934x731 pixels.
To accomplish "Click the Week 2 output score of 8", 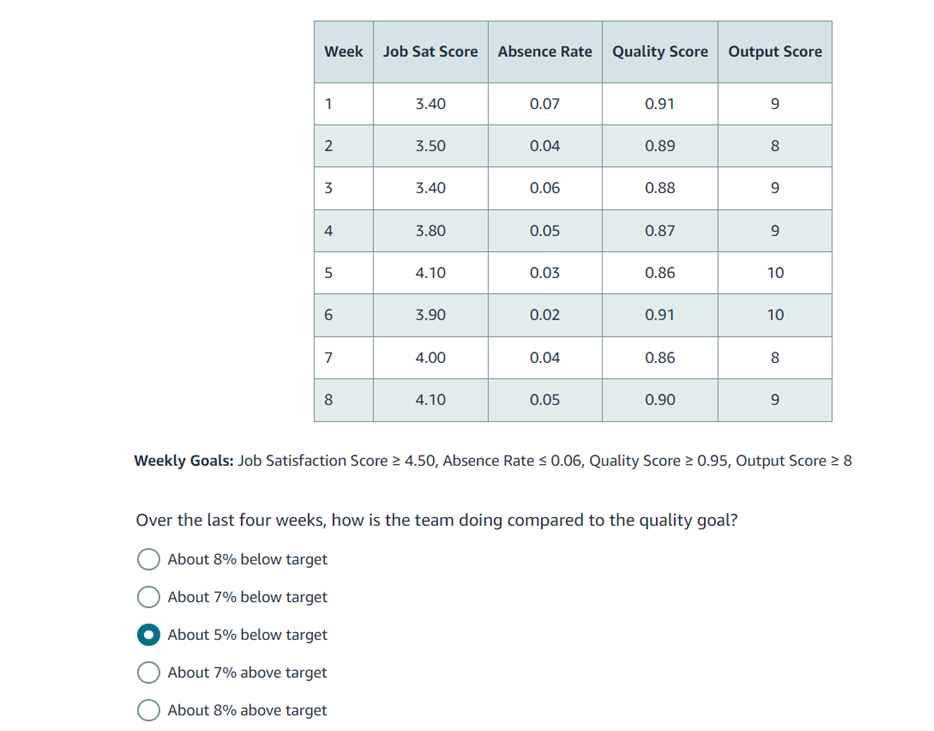I will [x=775, y=145].
